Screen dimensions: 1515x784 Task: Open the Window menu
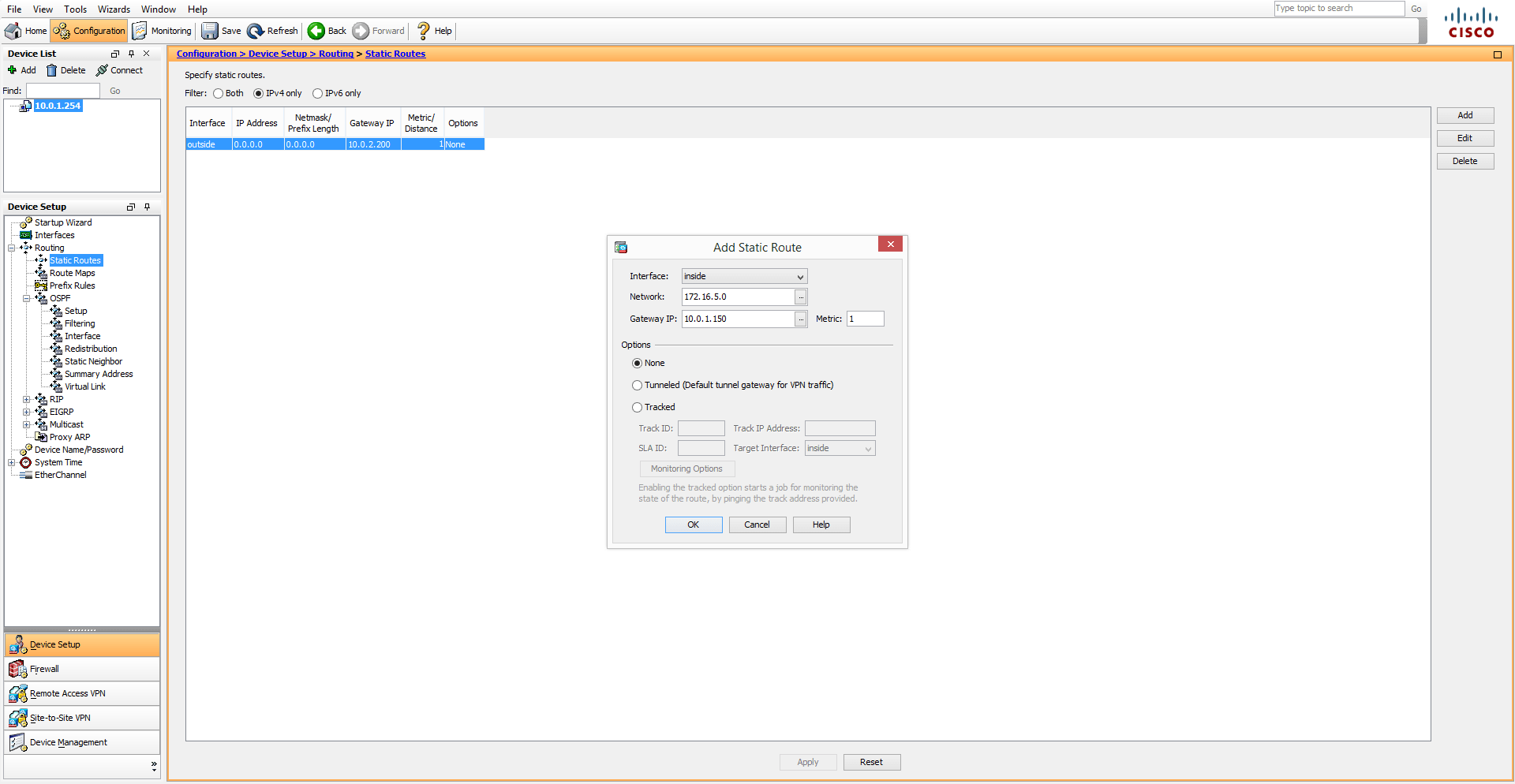coord(159,9)
